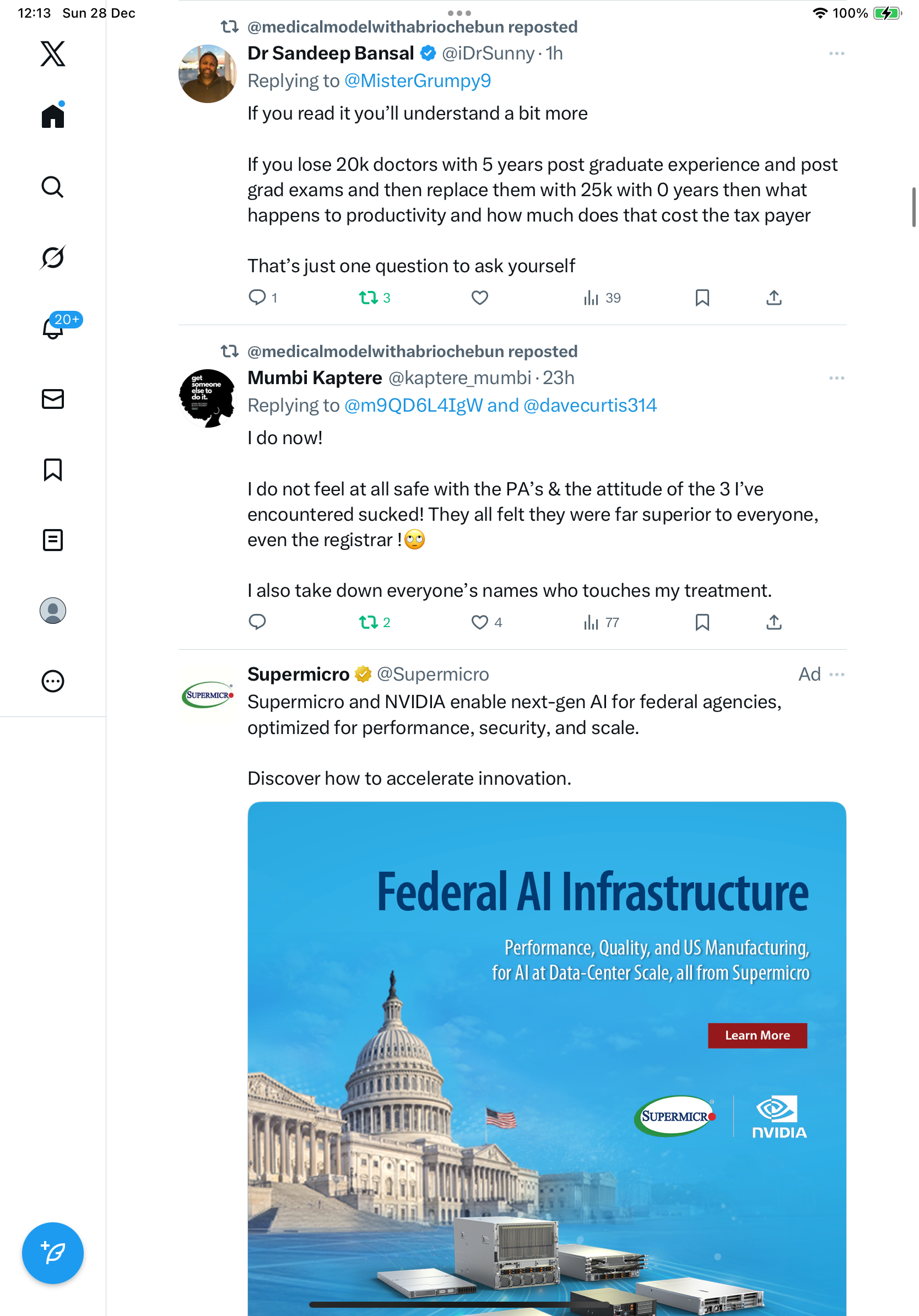Click the Learn More ad button
Screen dimensions: 919x1316
pyautogui.click(x=757, y=1035)
